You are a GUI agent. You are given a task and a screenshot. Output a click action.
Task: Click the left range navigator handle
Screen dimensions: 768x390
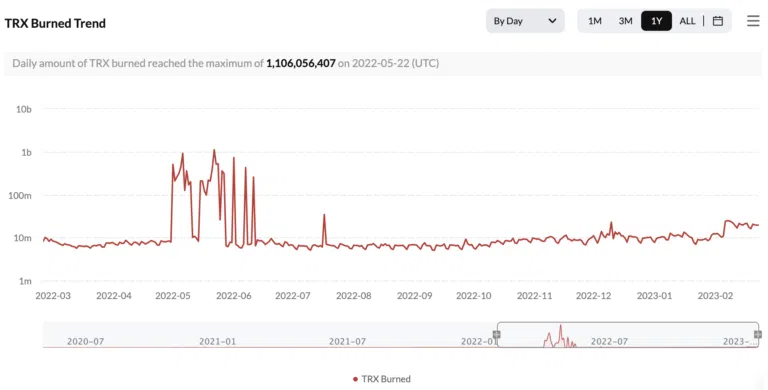click(497, 335)
